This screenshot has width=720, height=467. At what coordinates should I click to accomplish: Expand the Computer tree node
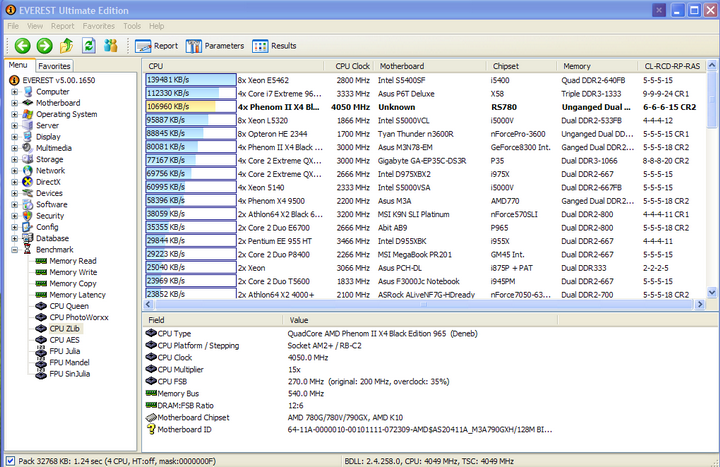point(15,91)
